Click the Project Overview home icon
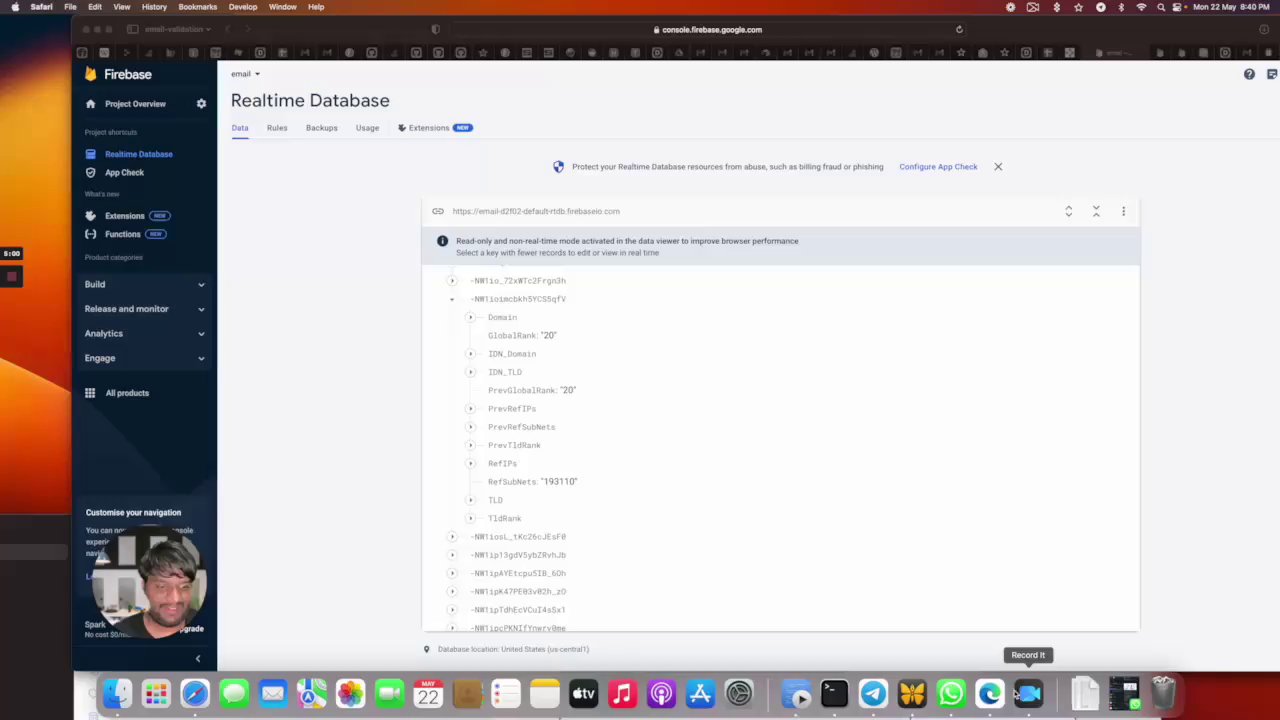Viewport: 1280px width, 720px height. [x=91, y=104]
